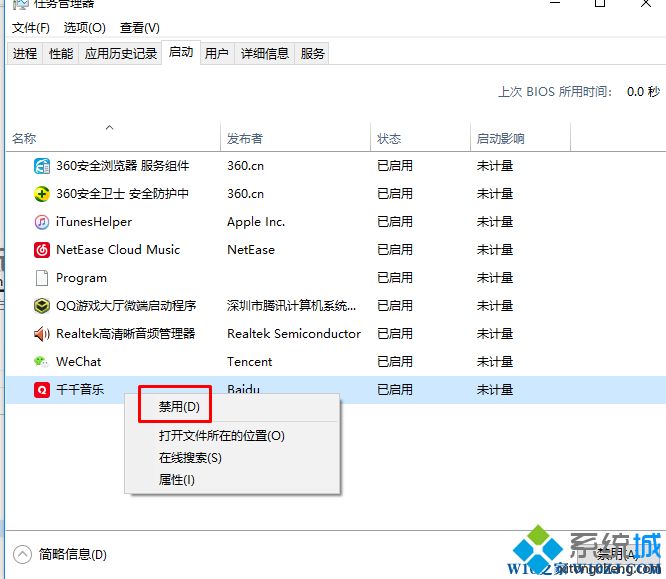Click the 上次 BIOS 所用时间 label

coord(555,92)
